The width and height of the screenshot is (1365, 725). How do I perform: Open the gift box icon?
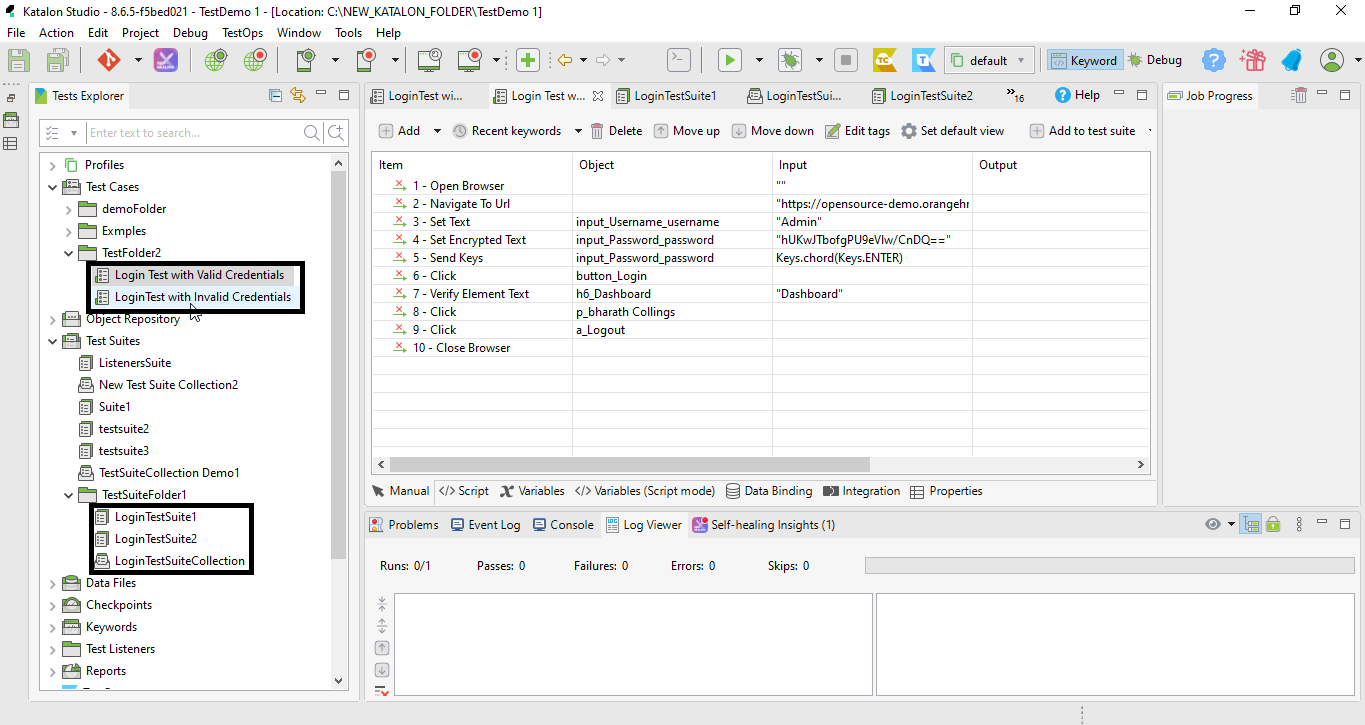point(1252,60)
